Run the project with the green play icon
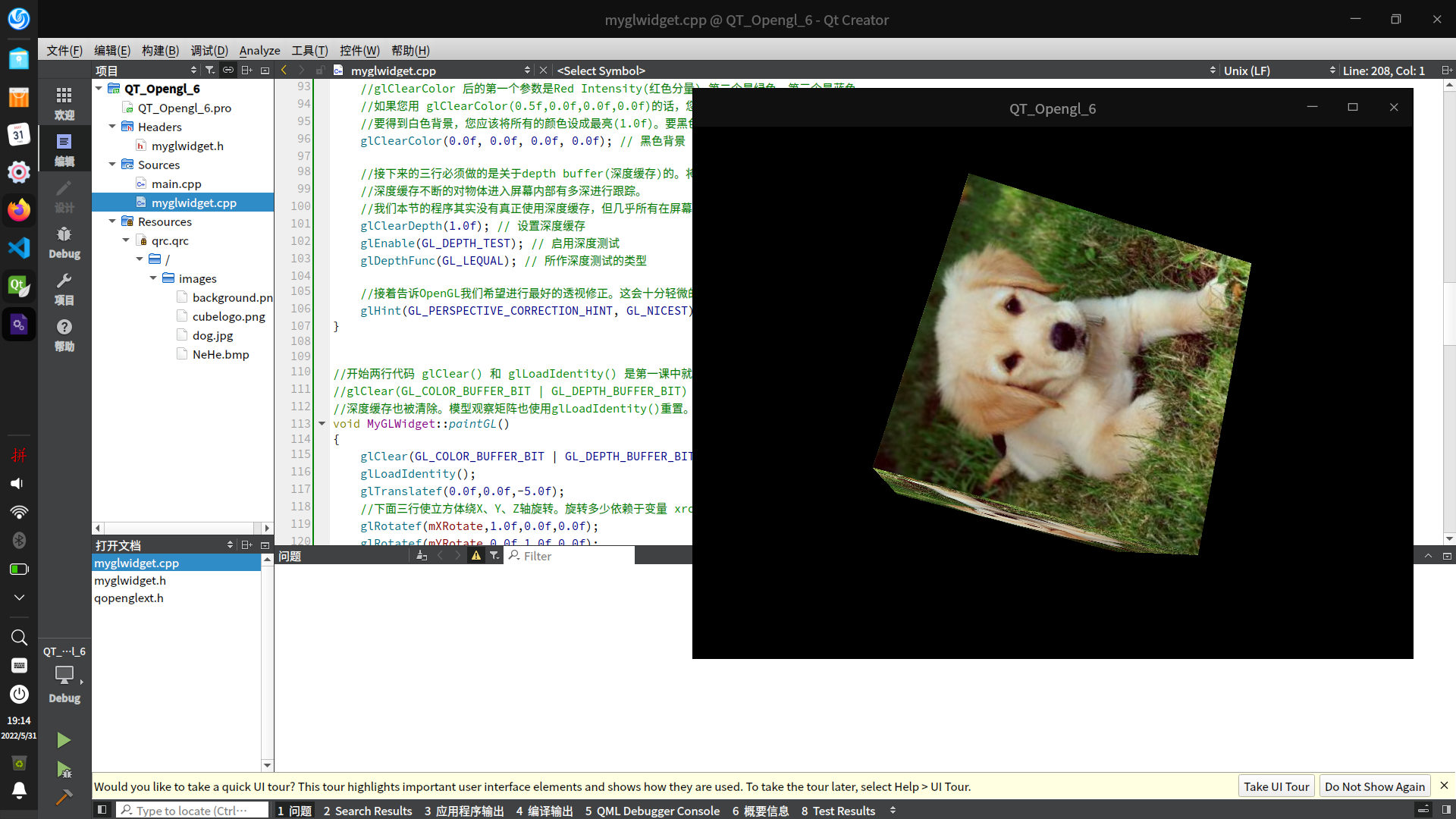Screen dimensions: 1456x819 pos(64,739)
